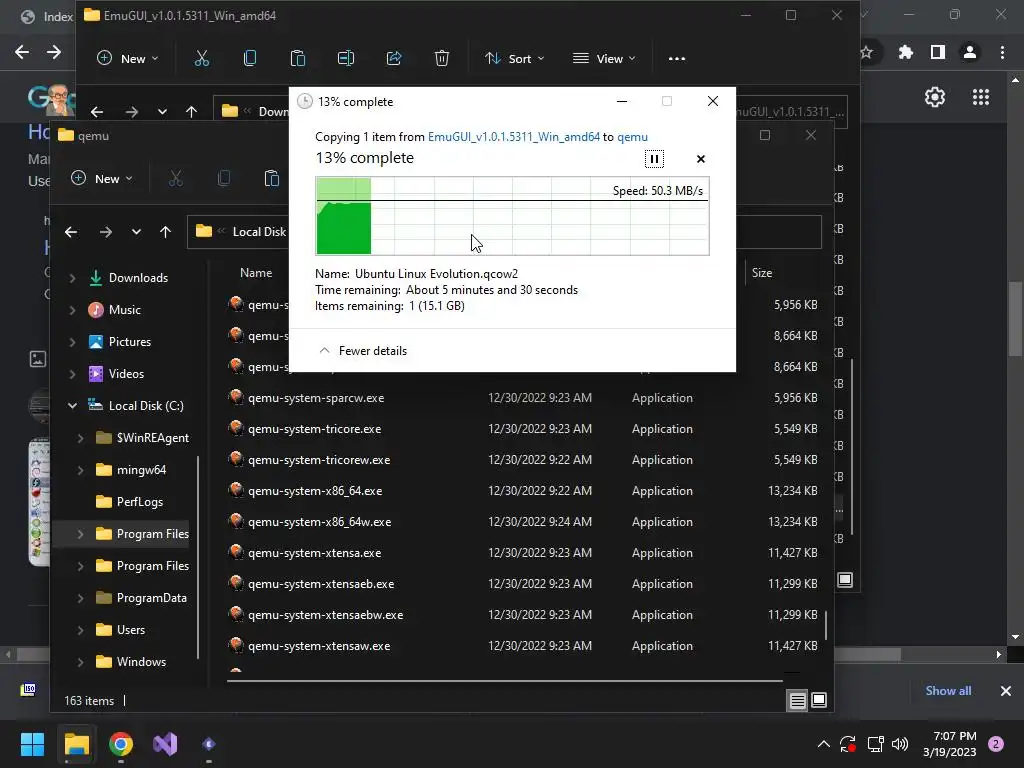Open the EmuGUI_v1.0.1.5311_Win_amd64 source link

513,136
